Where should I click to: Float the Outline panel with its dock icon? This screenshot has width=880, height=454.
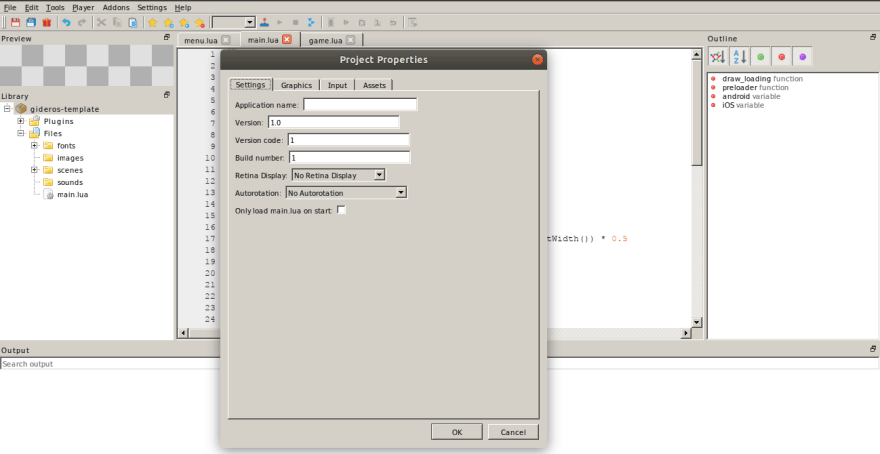tap(873, 37)
